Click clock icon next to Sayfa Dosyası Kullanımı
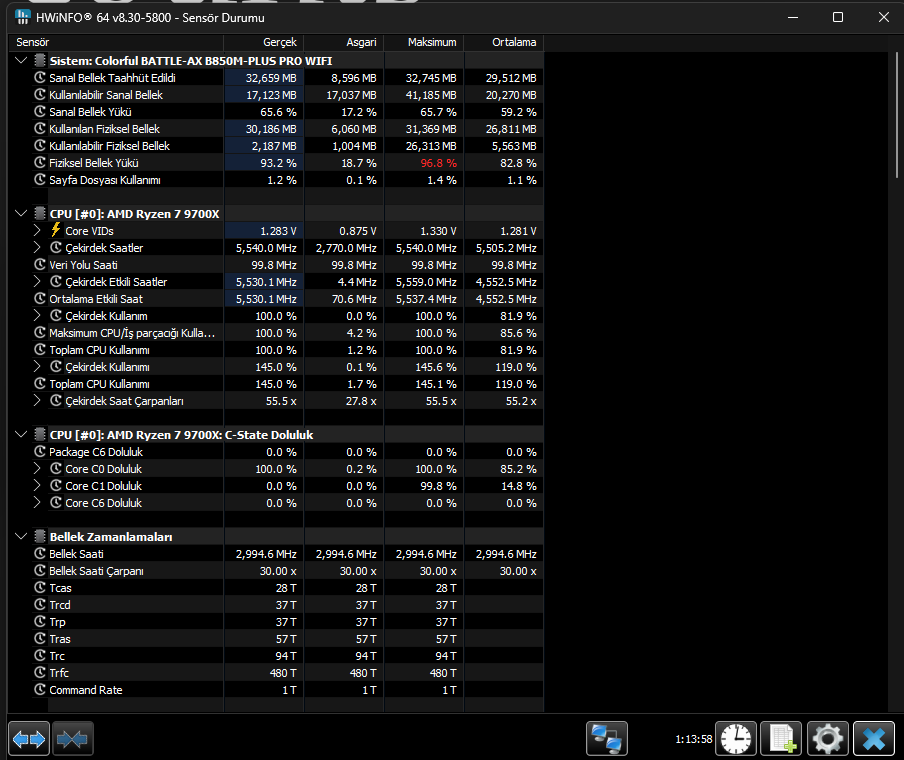This screenshot has width=904, height=760. pos(40,179)
